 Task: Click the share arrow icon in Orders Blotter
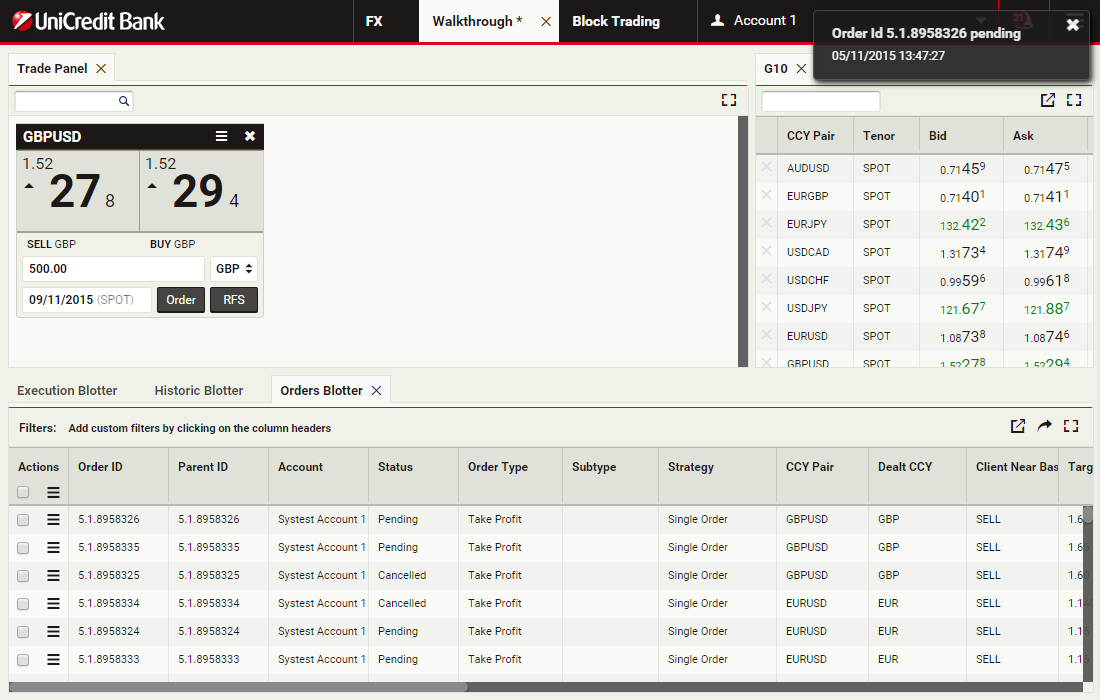pyautogui.click(x=1044, y=426)
